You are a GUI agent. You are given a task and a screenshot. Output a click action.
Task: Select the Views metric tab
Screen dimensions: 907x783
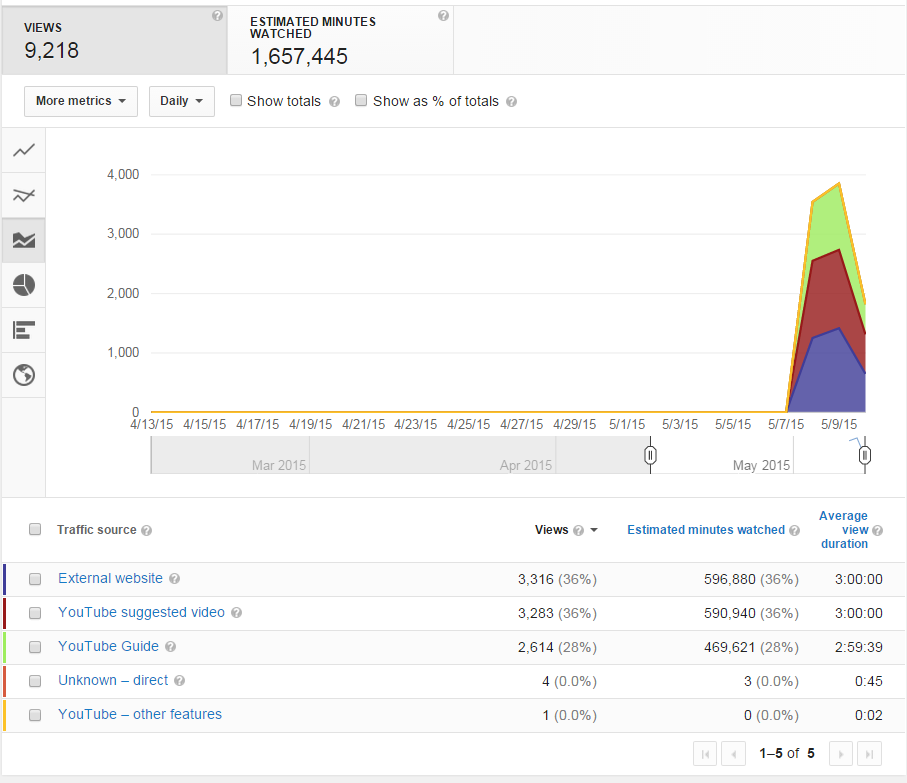(x=115, y=40)
